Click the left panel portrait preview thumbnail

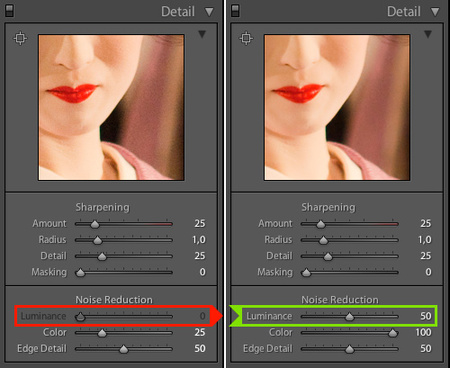111,107
